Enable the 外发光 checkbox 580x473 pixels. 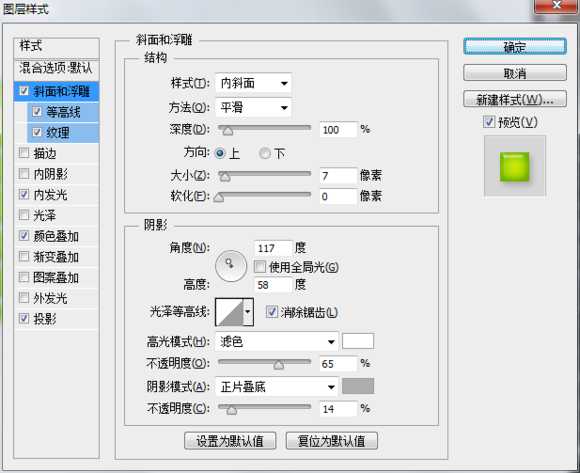(24, 298)
